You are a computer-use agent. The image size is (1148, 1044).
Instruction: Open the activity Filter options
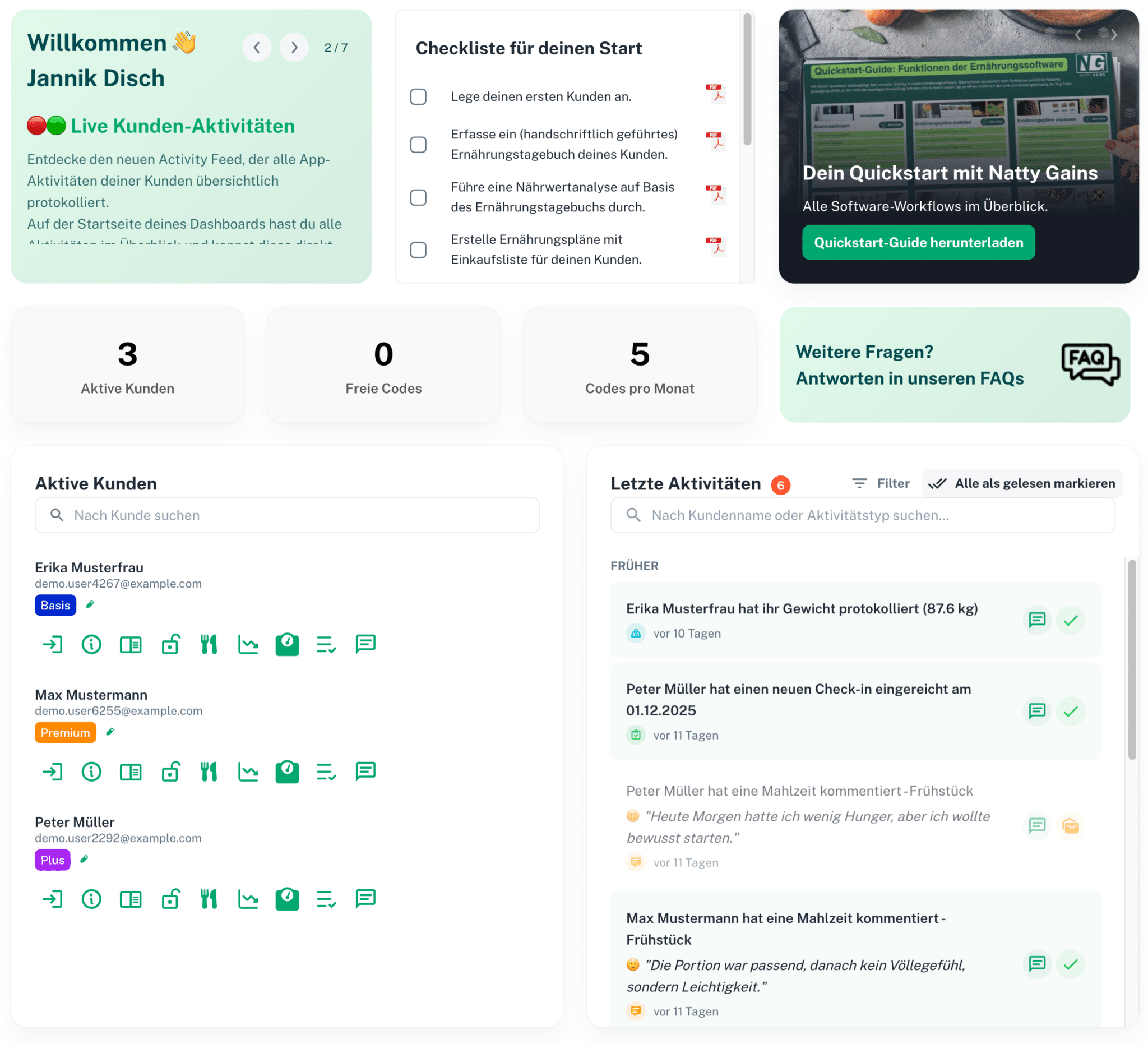(881, 483)
